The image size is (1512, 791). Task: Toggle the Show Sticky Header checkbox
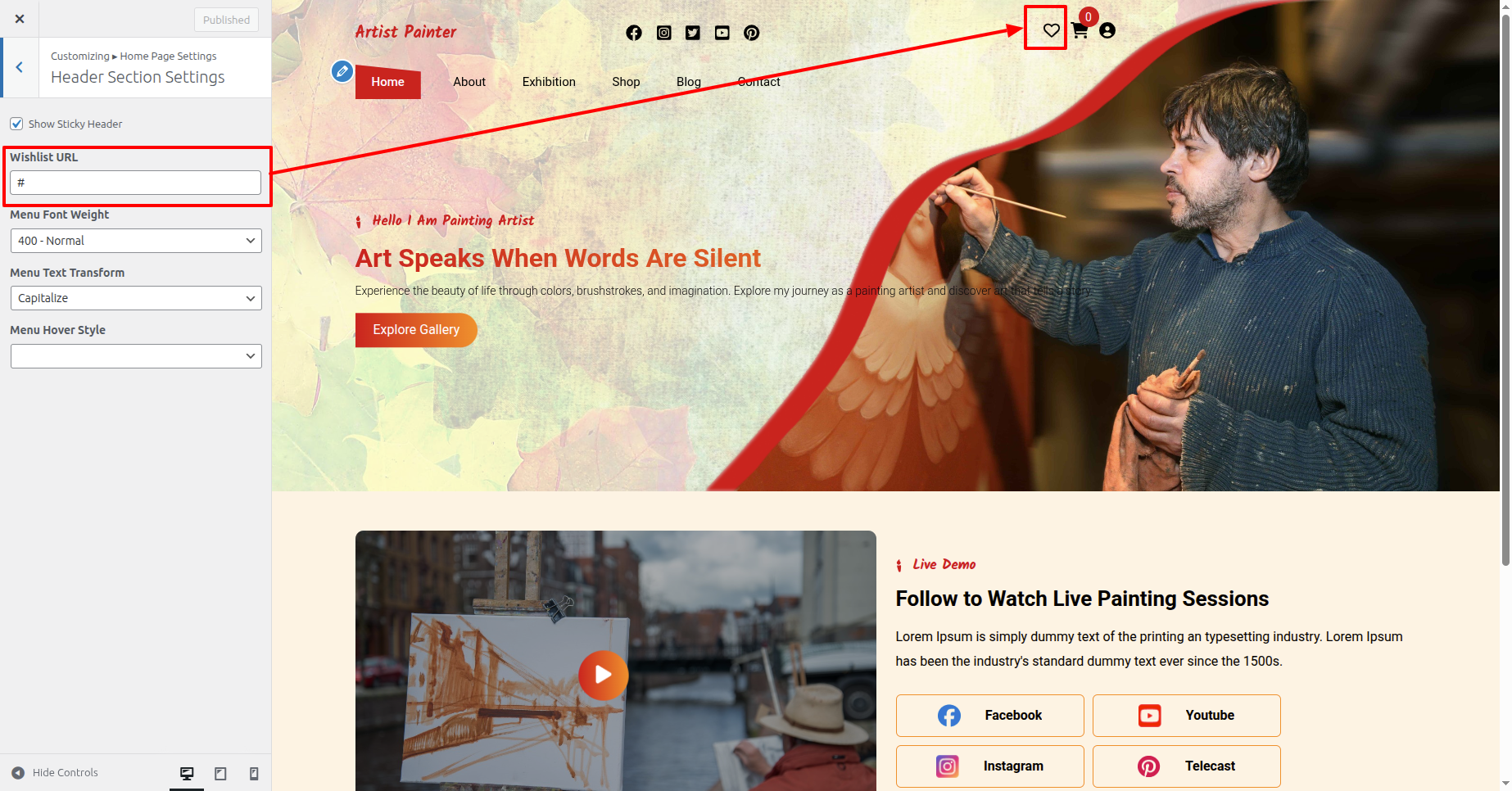point(16,124)
